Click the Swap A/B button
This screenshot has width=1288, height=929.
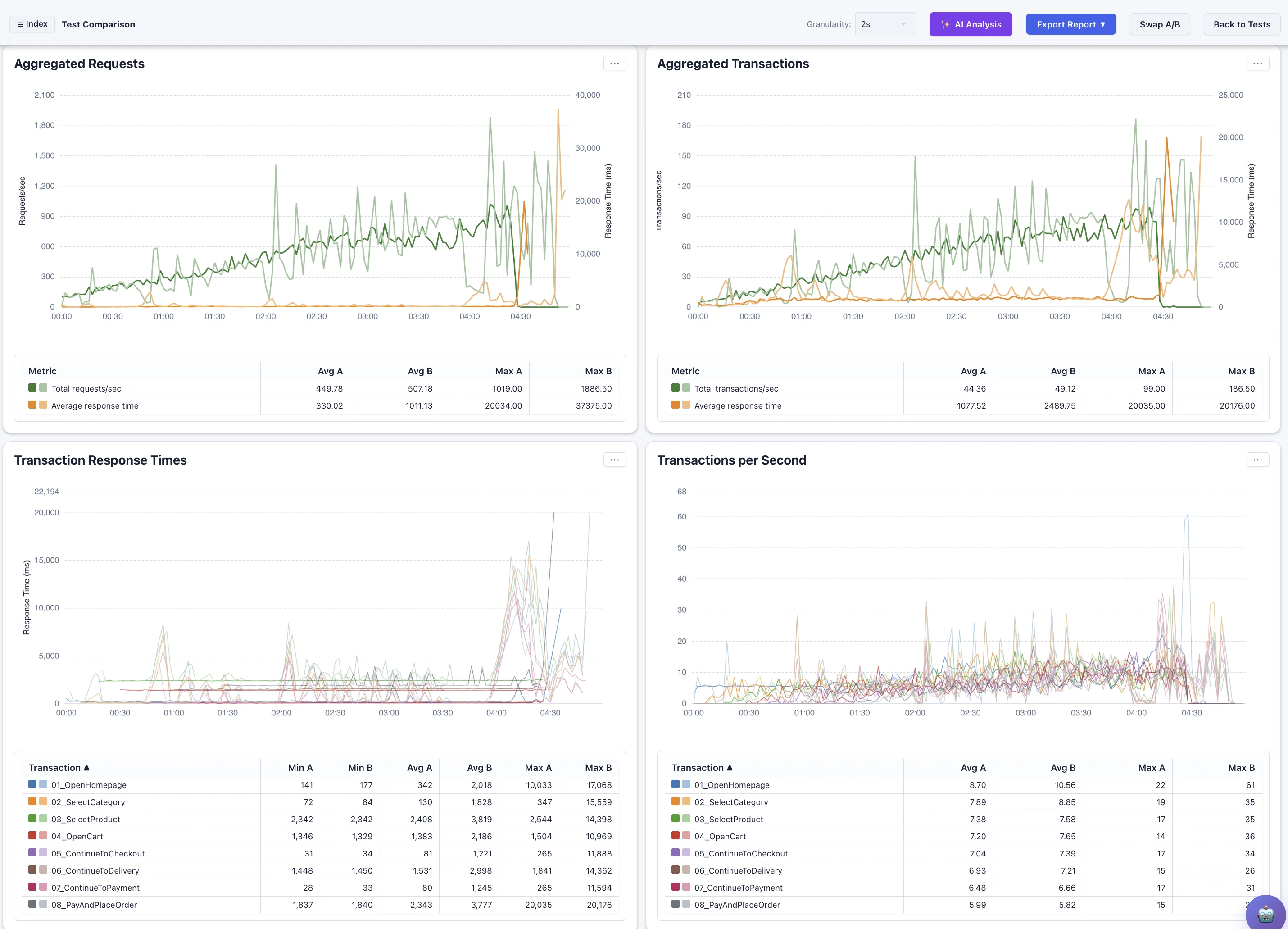click(x=1160, y=24)
